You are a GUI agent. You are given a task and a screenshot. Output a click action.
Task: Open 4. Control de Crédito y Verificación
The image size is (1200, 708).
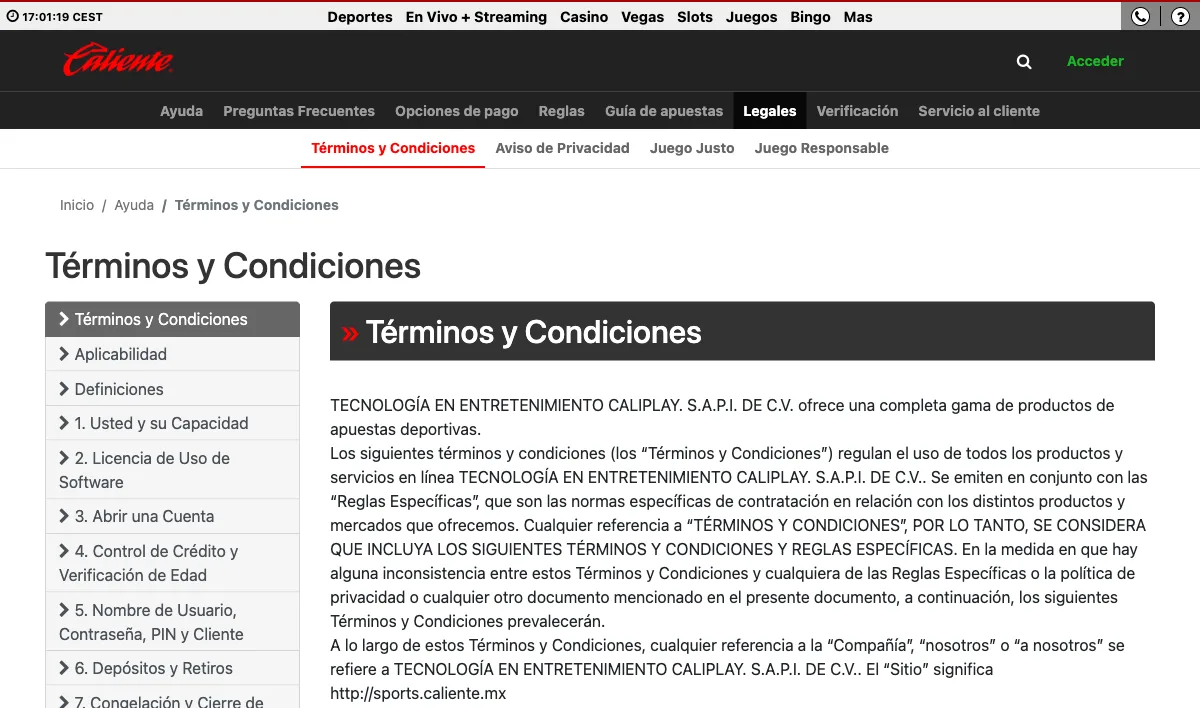tap(172, 563)
